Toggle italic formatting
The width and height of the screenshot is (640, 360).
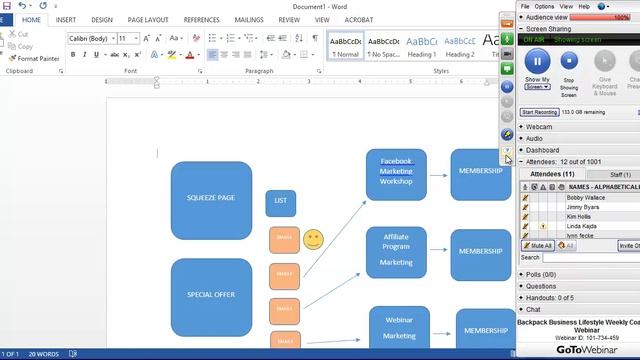point(84,54)
